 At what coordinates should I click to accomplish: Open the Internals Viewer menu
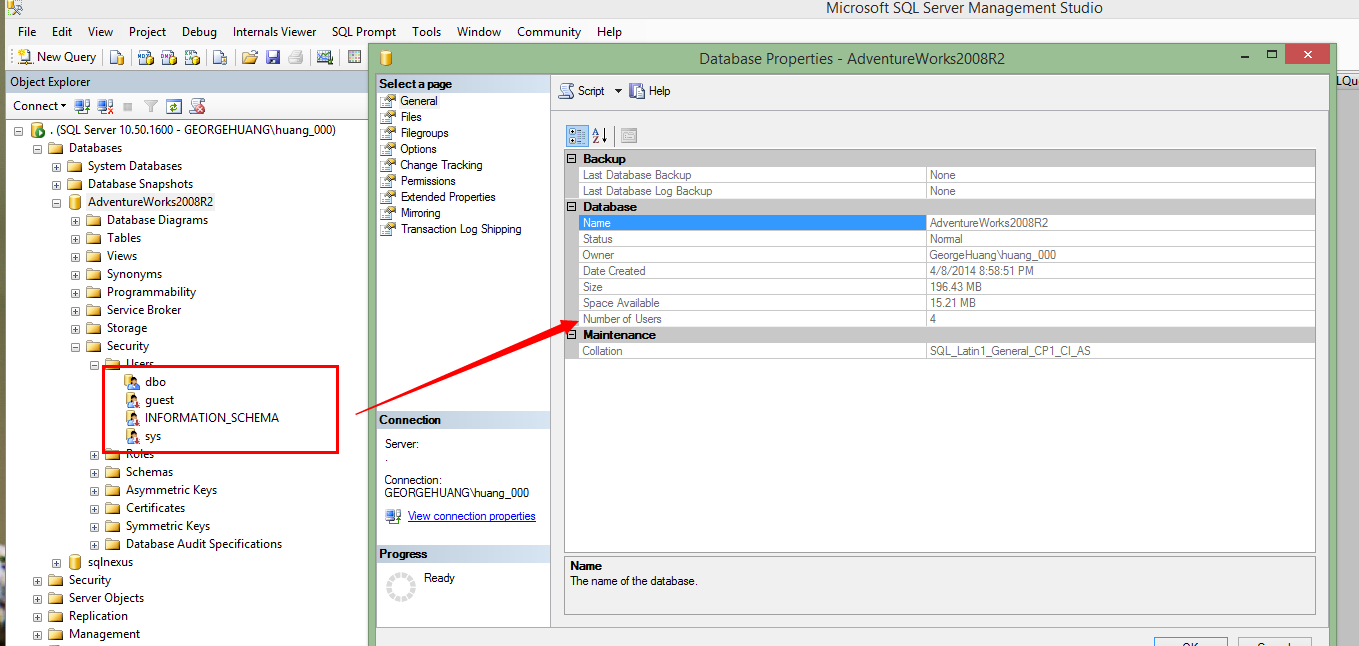(x=274, y=32)
